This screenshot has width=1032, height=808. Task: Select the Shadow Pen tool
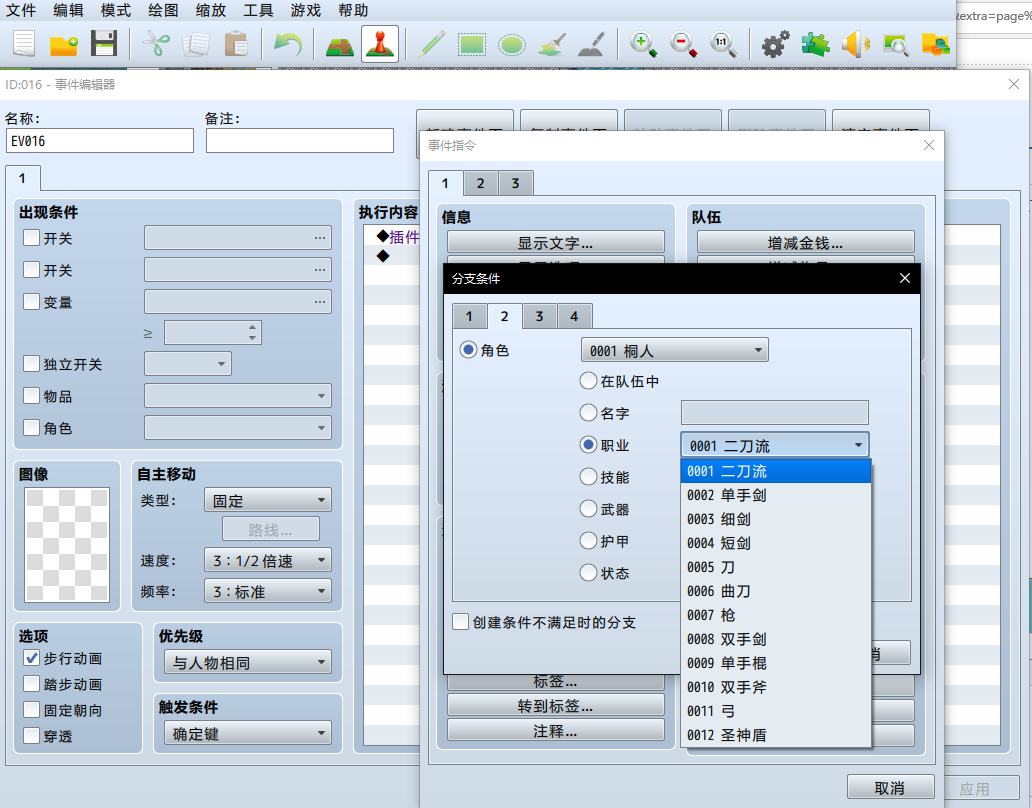[x=591, y=44]
